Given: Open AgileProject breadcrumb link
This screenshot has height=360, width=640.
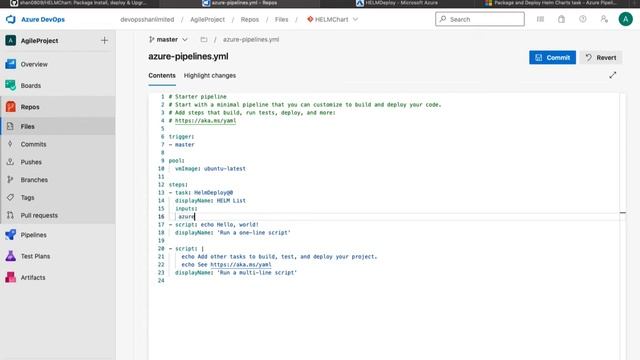Looking at the screenshot, I should point(207,19).
